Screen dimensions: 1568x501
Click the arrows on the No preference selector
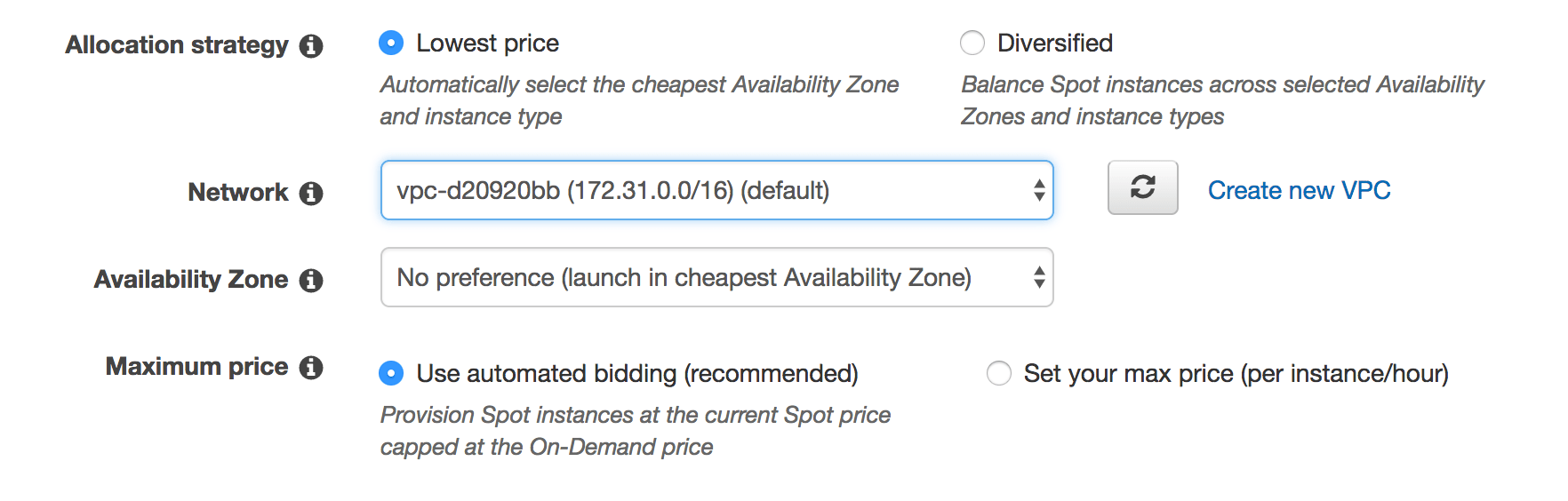click(1038, 277)
